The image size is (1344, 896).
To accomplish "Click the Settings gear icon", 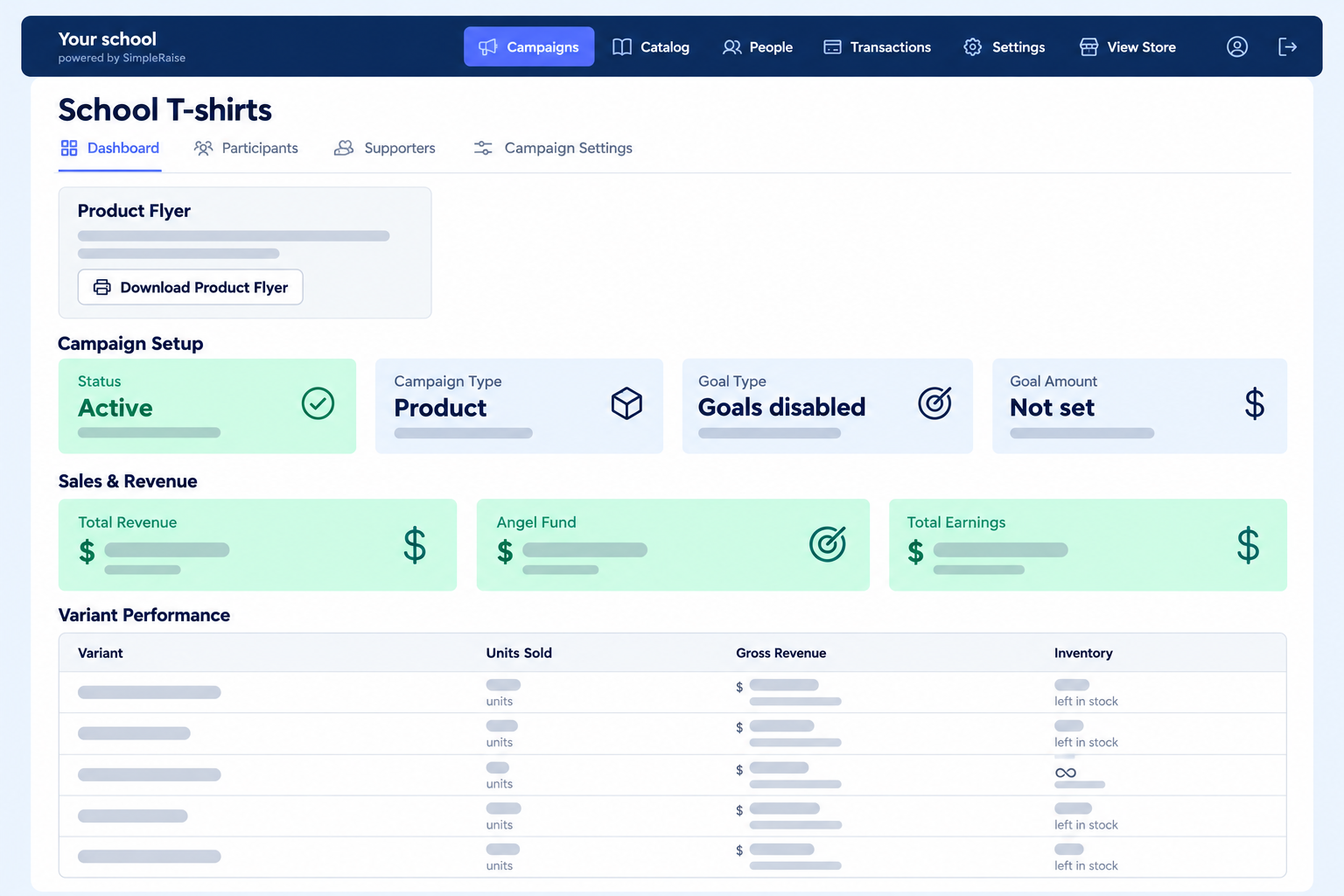I will pyautogui.click(x=973, y=46).
